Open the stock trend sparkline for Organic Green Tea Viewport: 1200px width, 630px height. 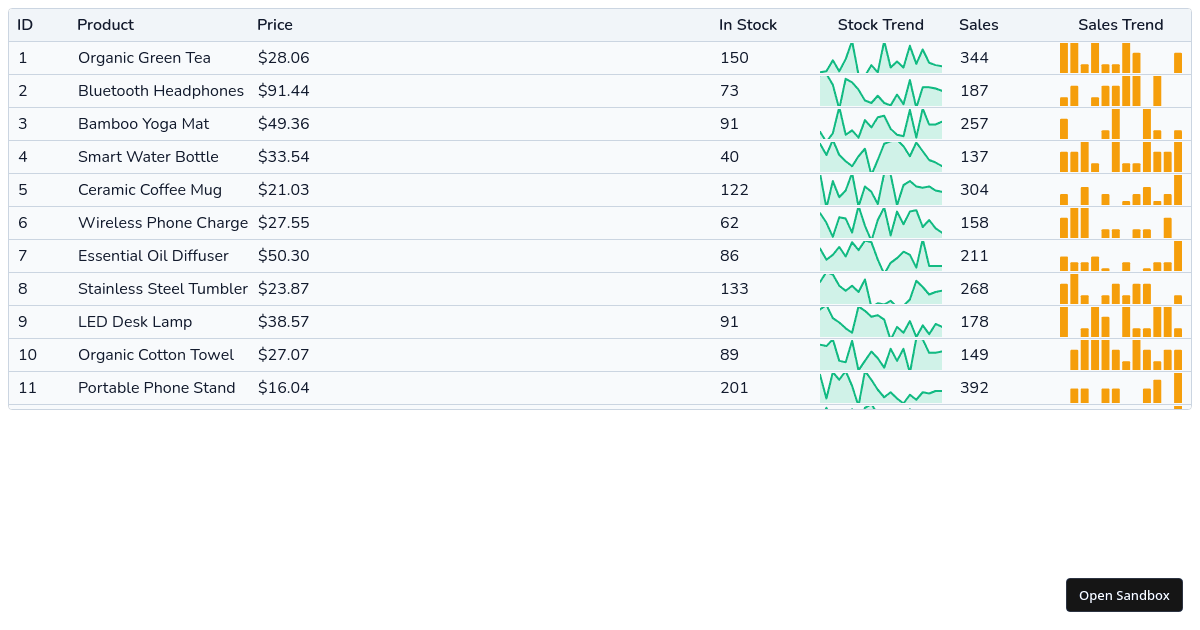[x=881, y=58]
